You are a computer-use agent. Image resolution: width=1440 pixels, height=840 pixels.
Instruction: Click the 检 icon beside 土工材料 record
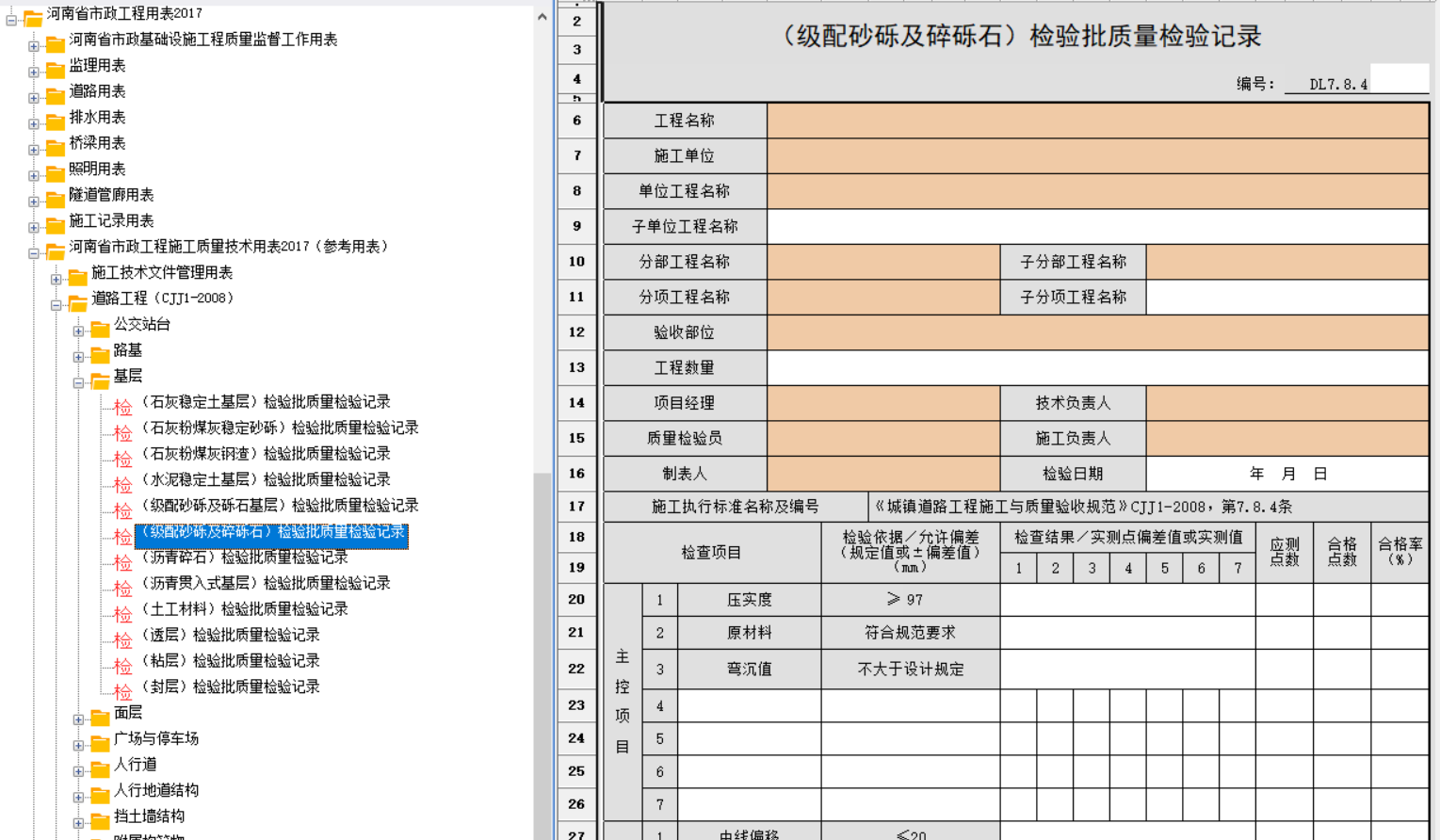(x=122, y=614)
